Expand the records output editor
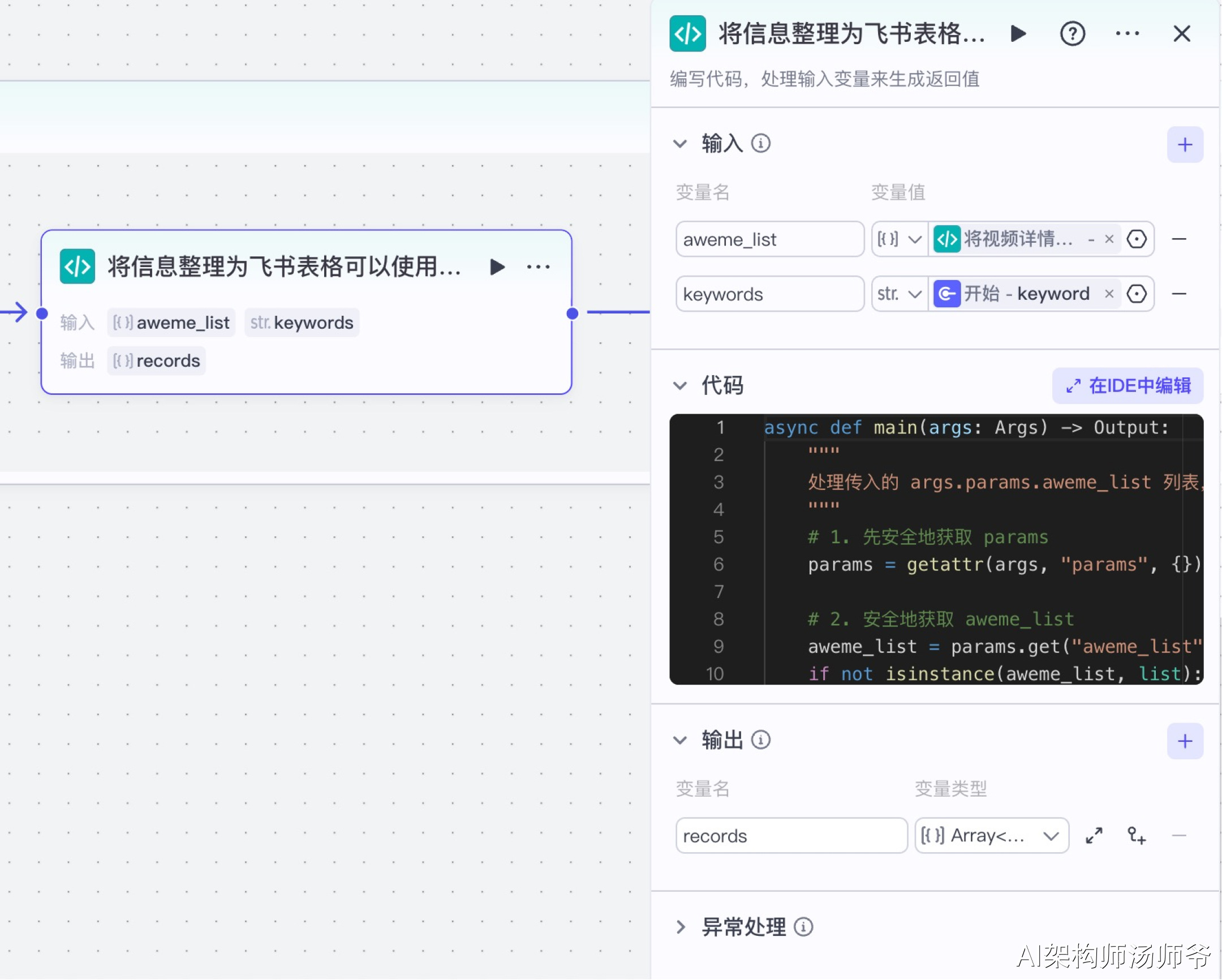The height and width of the screenshot is (980, 1222). pos(1094,836)
